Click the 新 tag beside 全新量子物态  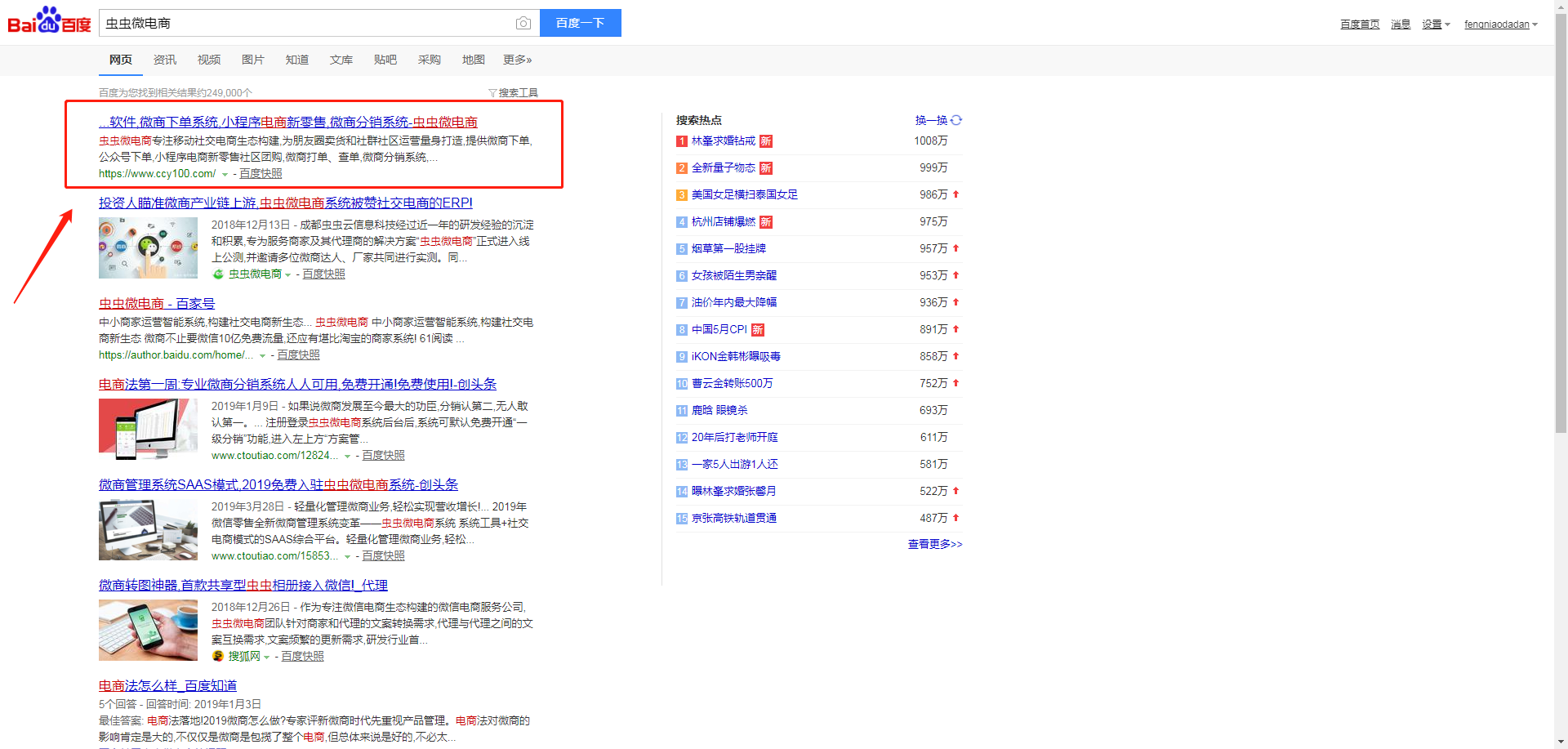(x=765, y=168)
